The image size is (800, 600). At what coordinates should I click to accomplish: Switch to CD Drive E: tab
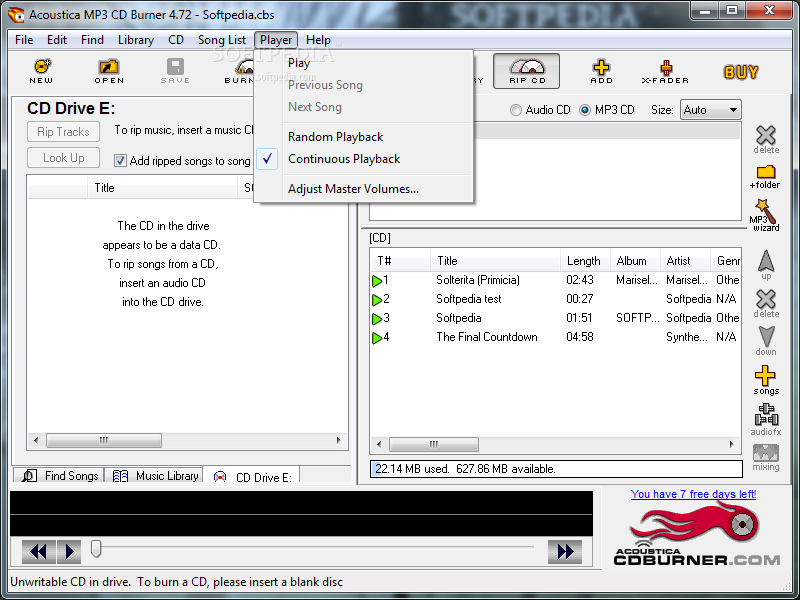pos(251,477)
